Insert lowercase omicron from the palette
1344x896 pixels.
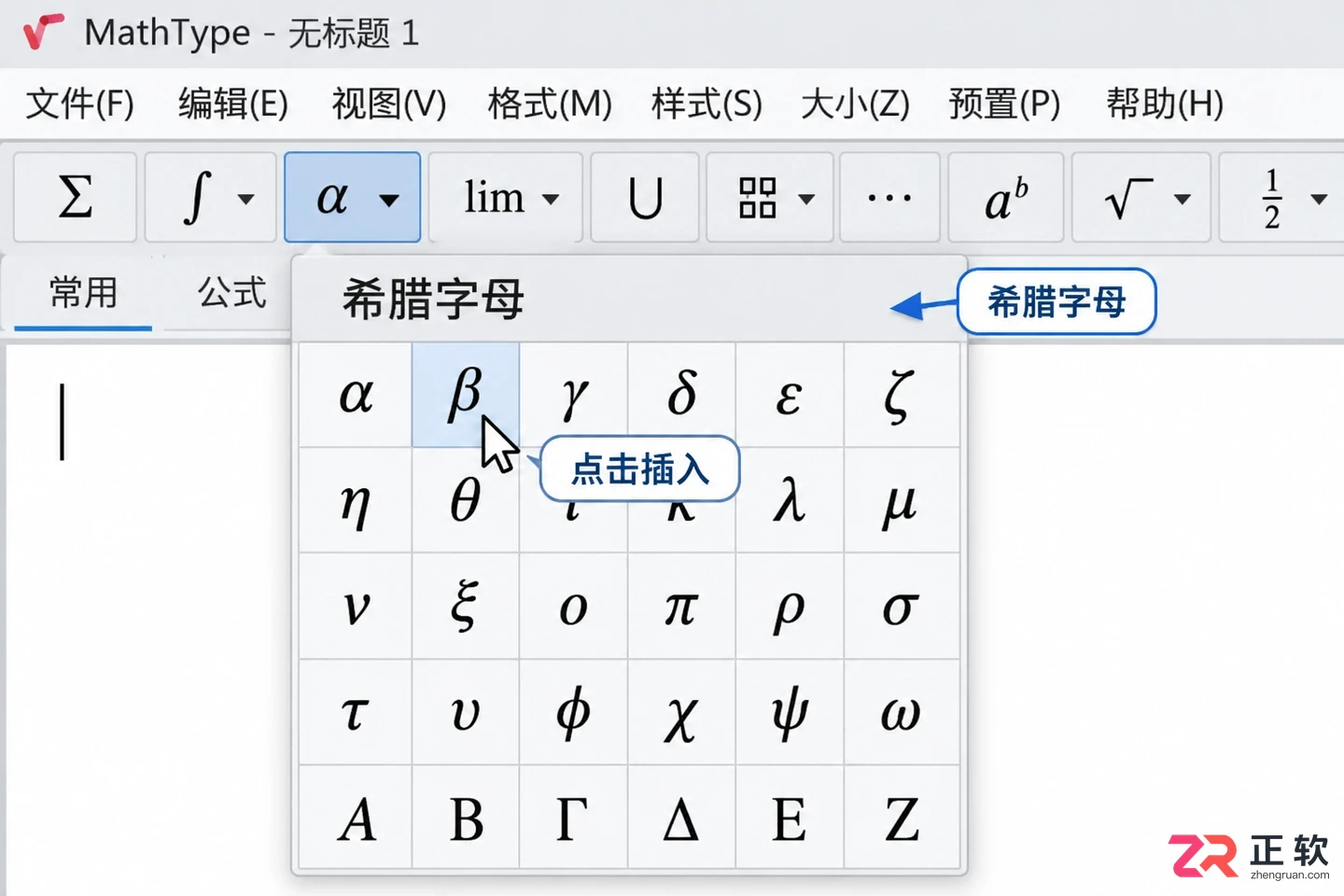(574, 607)
